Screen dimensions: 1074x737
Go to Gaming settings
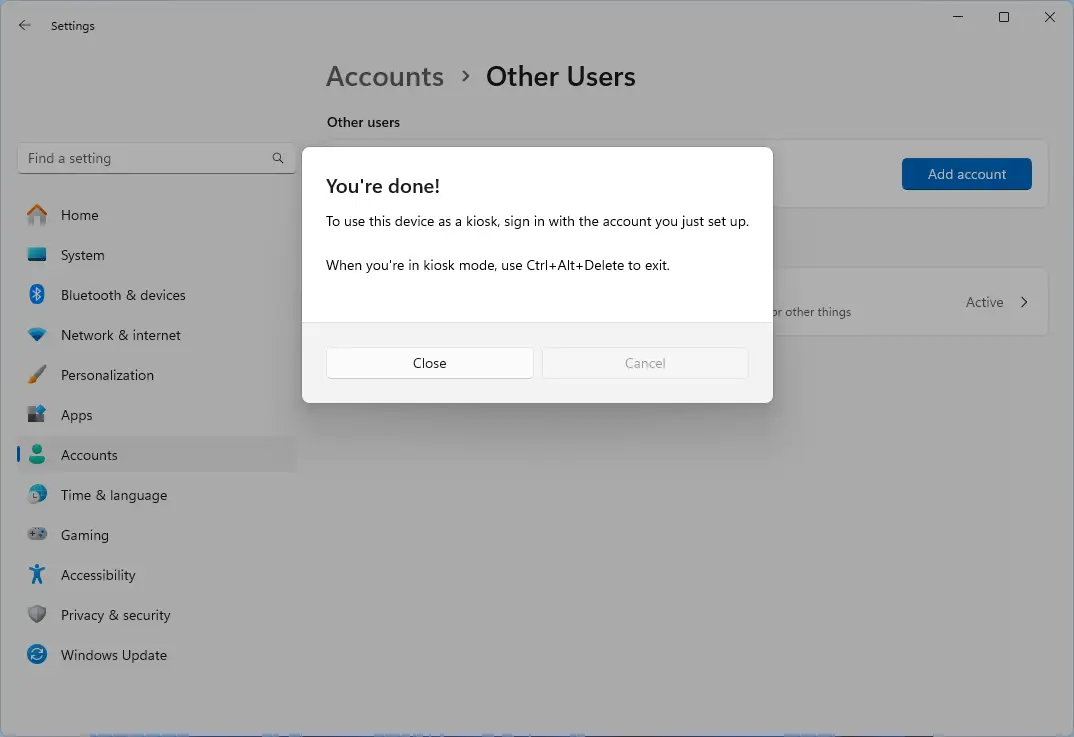pyautogui.click(x=157, y=534)
